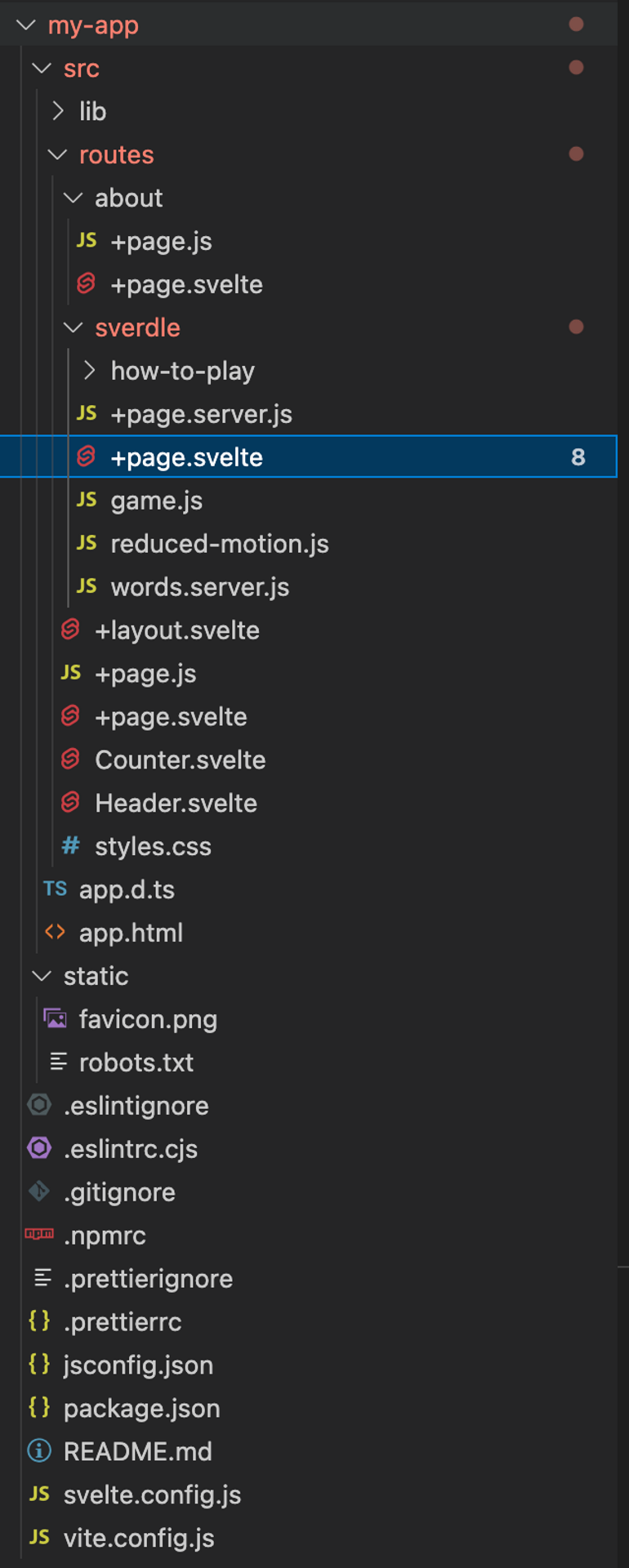Click JS icon of svelte.config.js
This screenshot has width=629, height=1568.
click(x=39, y=1494)
